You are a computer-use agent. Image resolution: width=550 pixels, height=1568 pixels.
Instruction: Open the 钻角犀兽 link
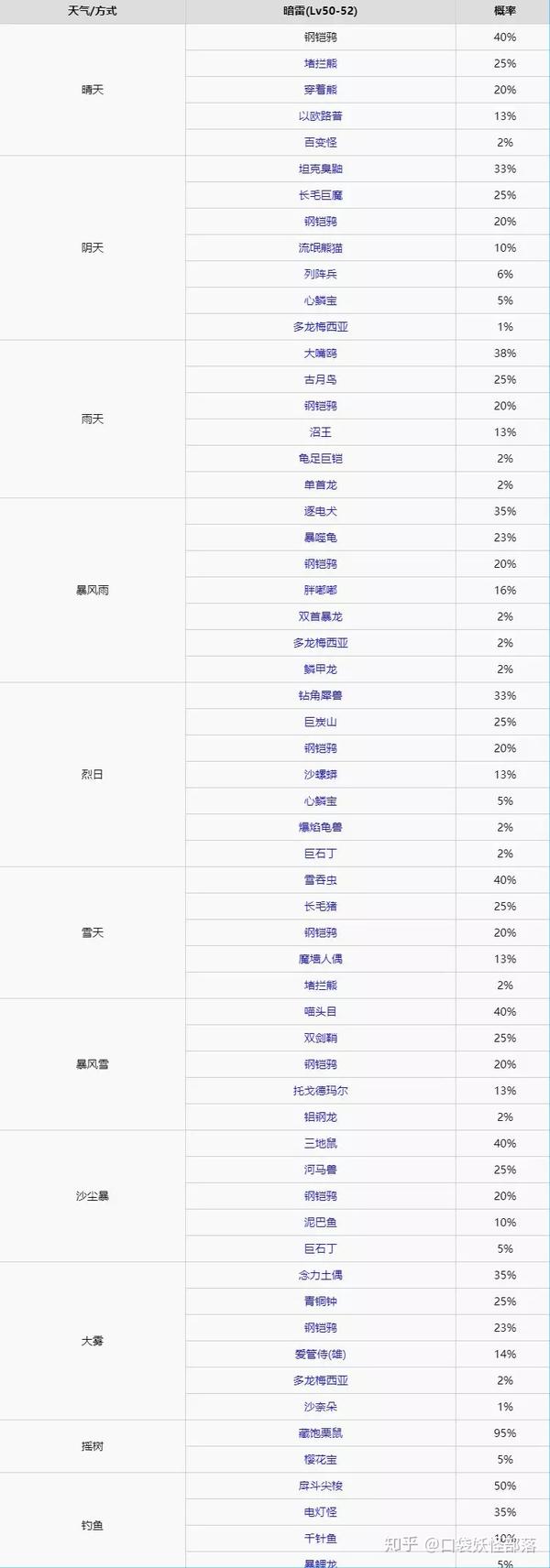point(321,695)
